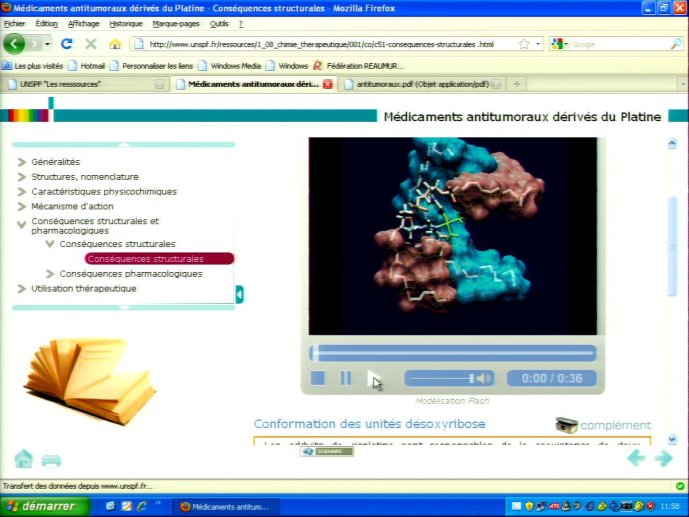Reload the page with the refresh icon
Screen dimensions: 689x517
click(67, 43)
